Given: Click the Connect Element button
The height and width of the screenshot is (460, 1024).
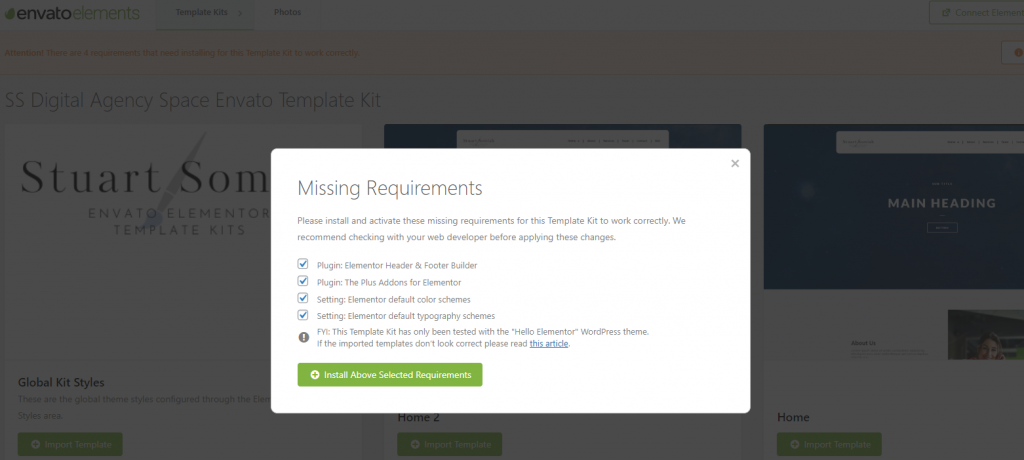Looking at the screenshot, I should (x=975, y=13).
